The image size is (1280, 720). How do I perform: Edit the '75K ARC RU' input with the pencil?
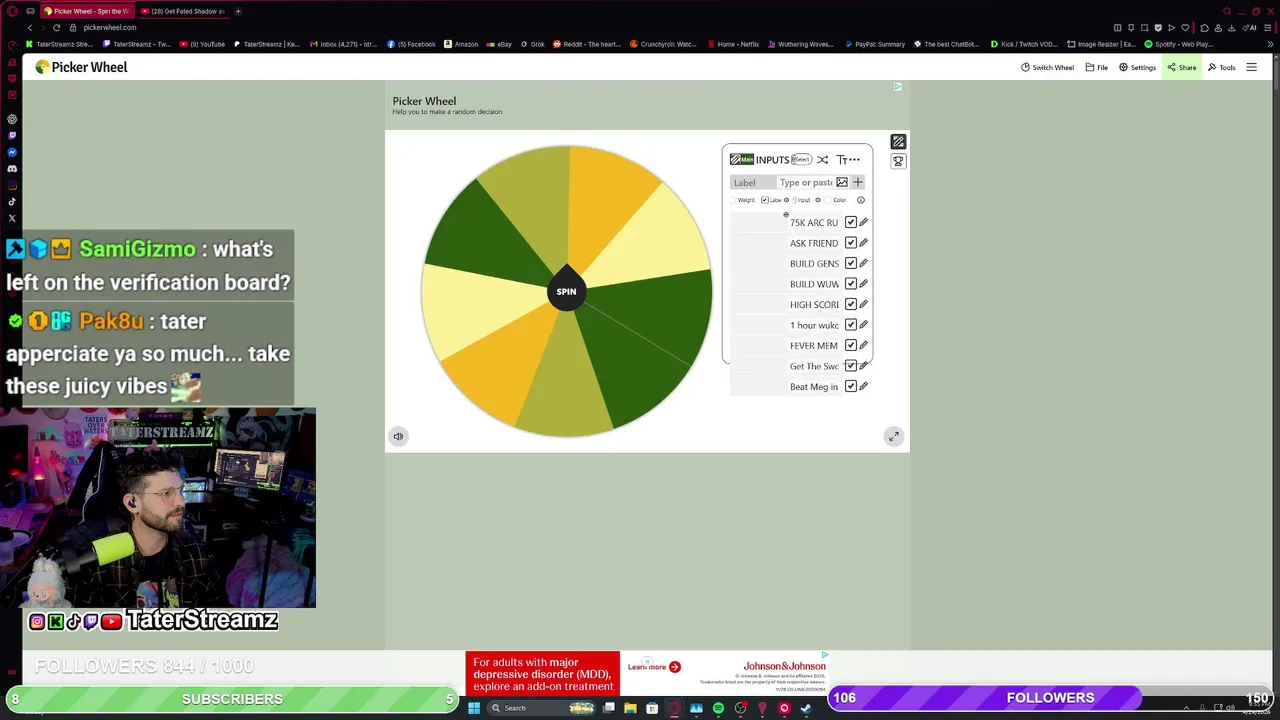(864, 222)
